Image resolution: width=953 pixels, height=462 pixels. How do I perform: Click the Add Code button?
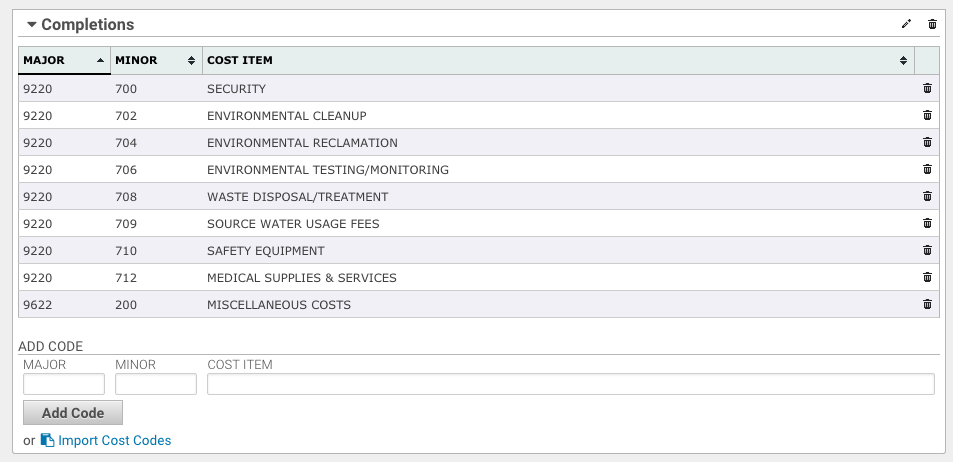(x=73, y=413)
